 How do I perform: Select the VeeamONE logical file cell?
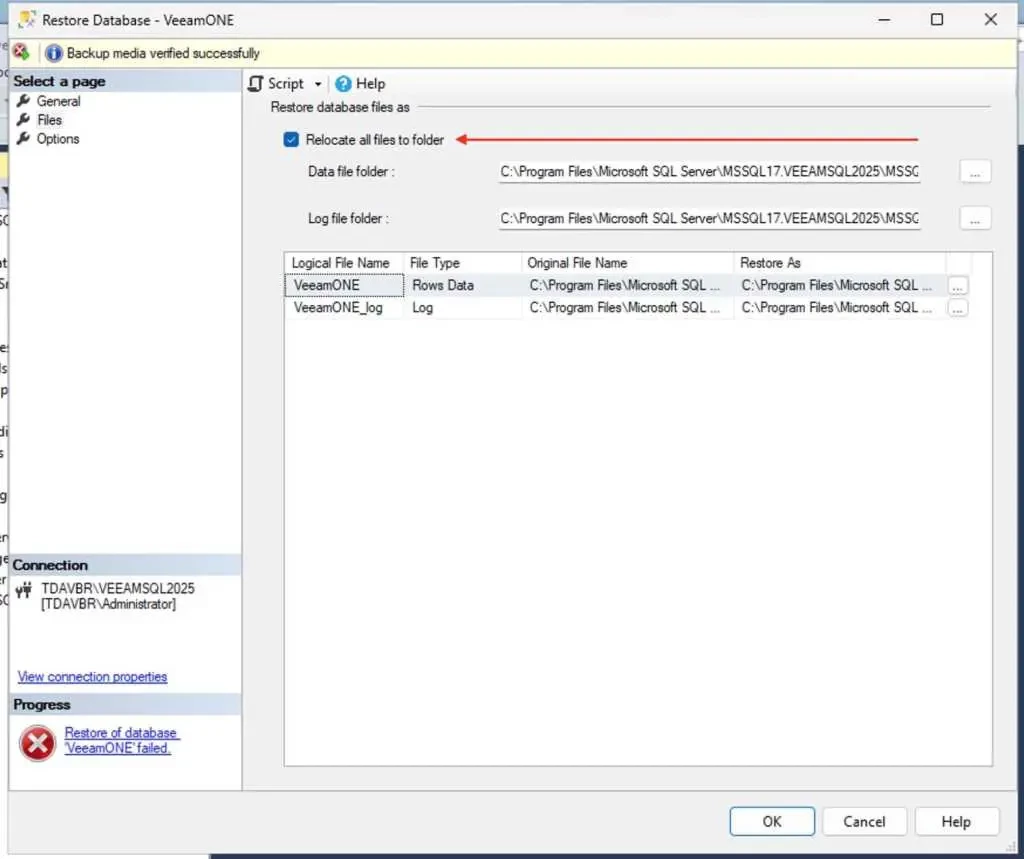point(344,285)
